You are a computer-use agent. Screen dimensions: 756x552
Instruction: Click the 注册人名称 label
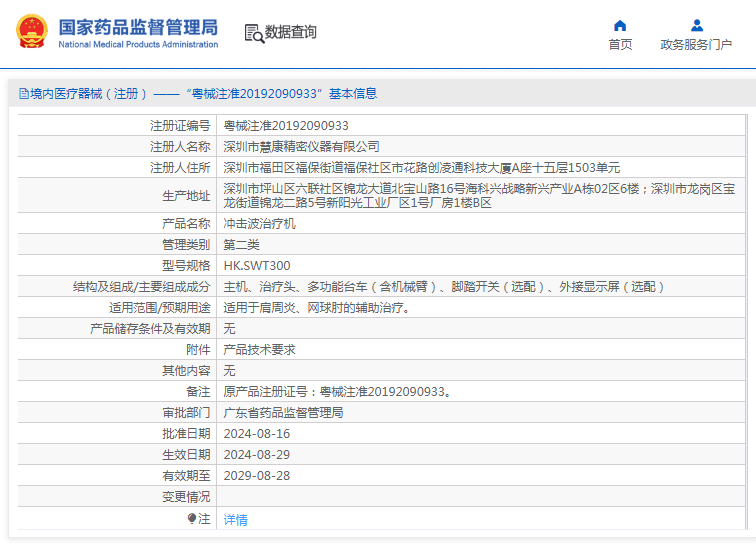180,147
